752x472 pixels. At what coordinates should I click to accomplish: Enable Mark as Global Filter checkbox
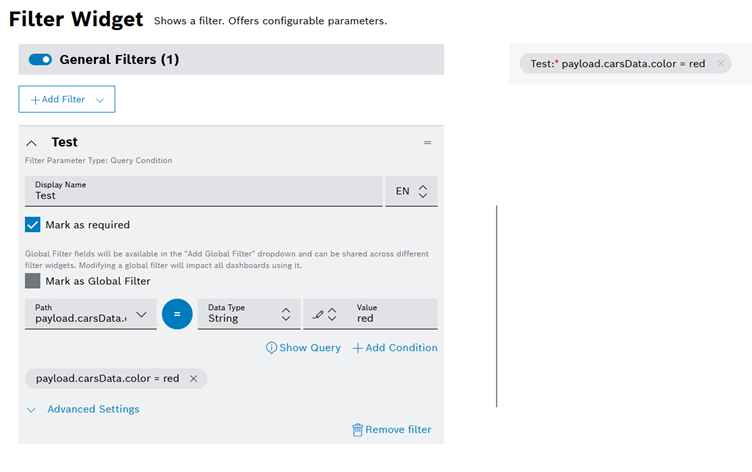click(x=33, y=281)
